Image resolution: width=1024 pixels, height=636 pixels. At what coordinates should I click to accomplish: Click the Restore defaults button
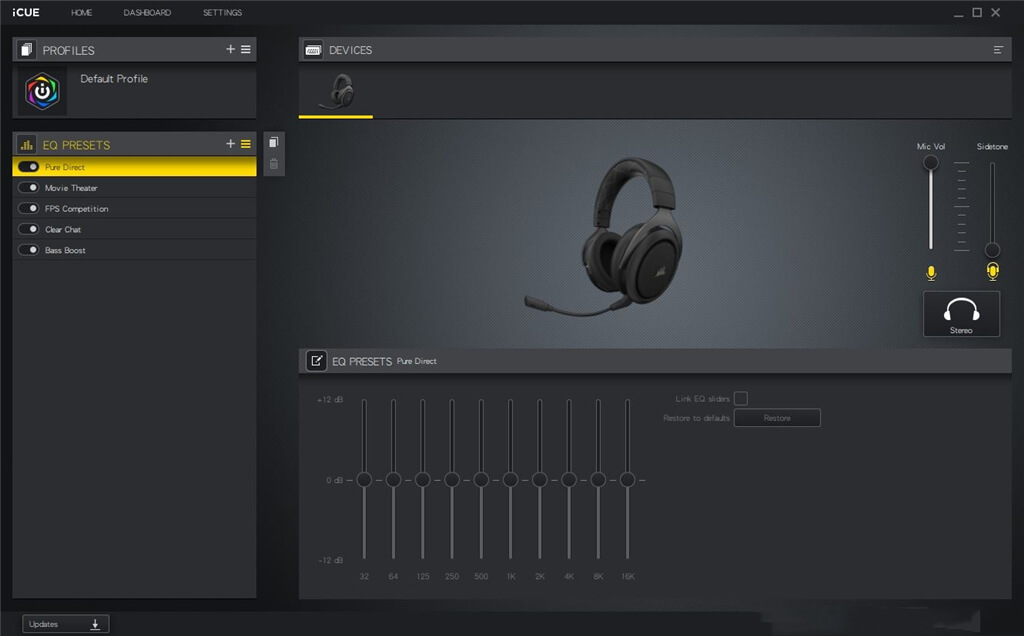point(777,418)
